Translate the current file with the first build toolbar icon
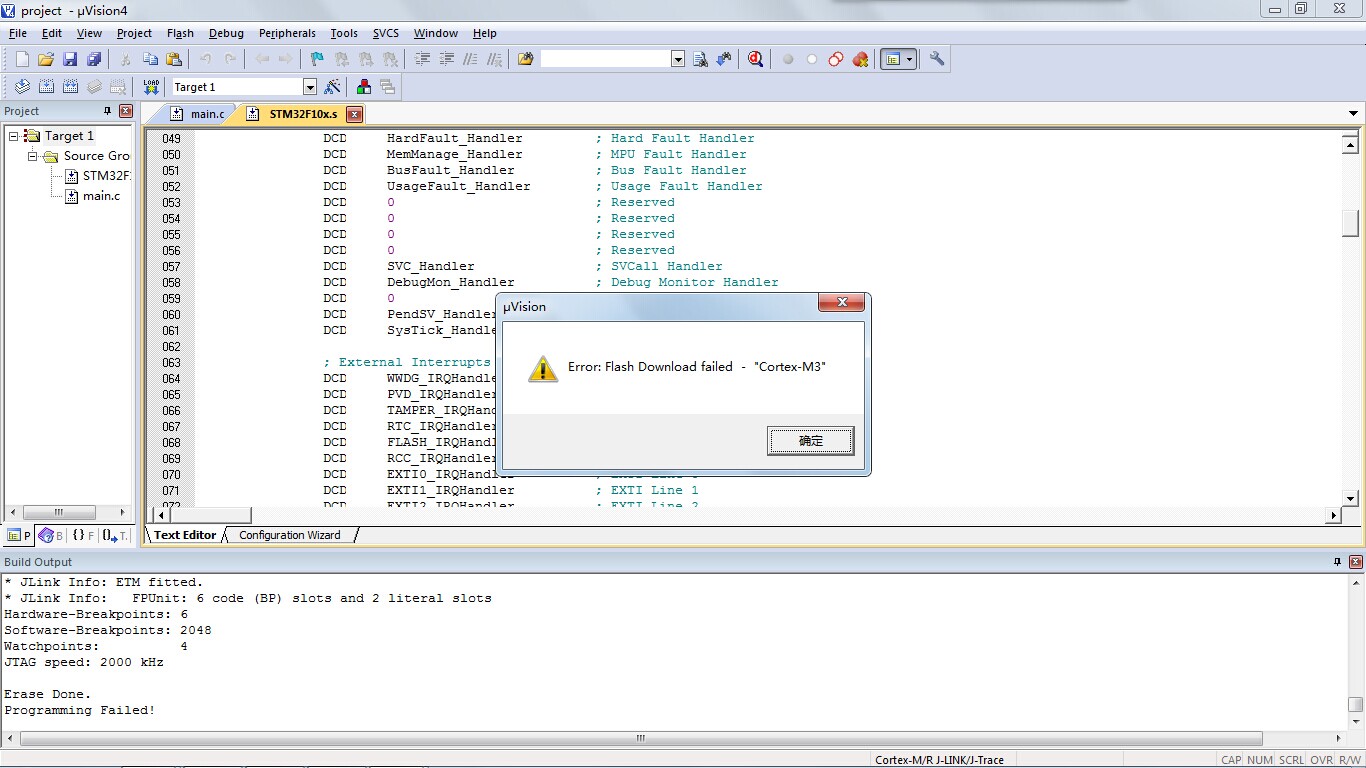The height and width of the screenshot is (768, 1366). click(x=21, y=87)
